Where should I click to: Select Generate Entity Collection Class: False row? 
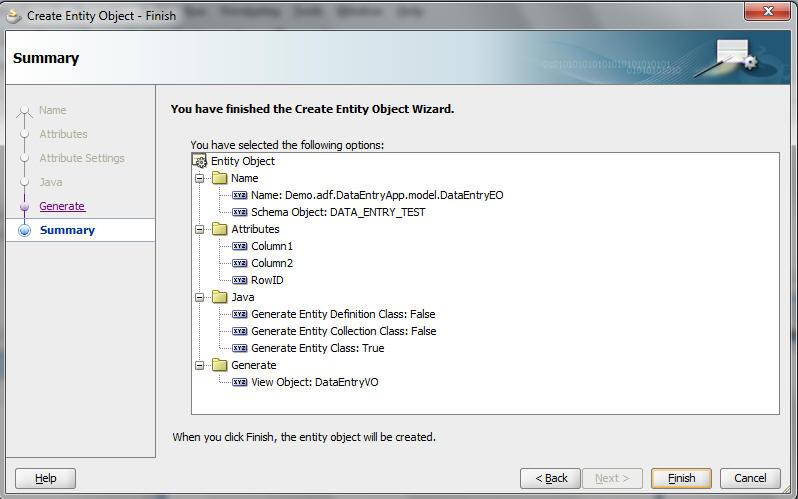click(x=344, y=331)
